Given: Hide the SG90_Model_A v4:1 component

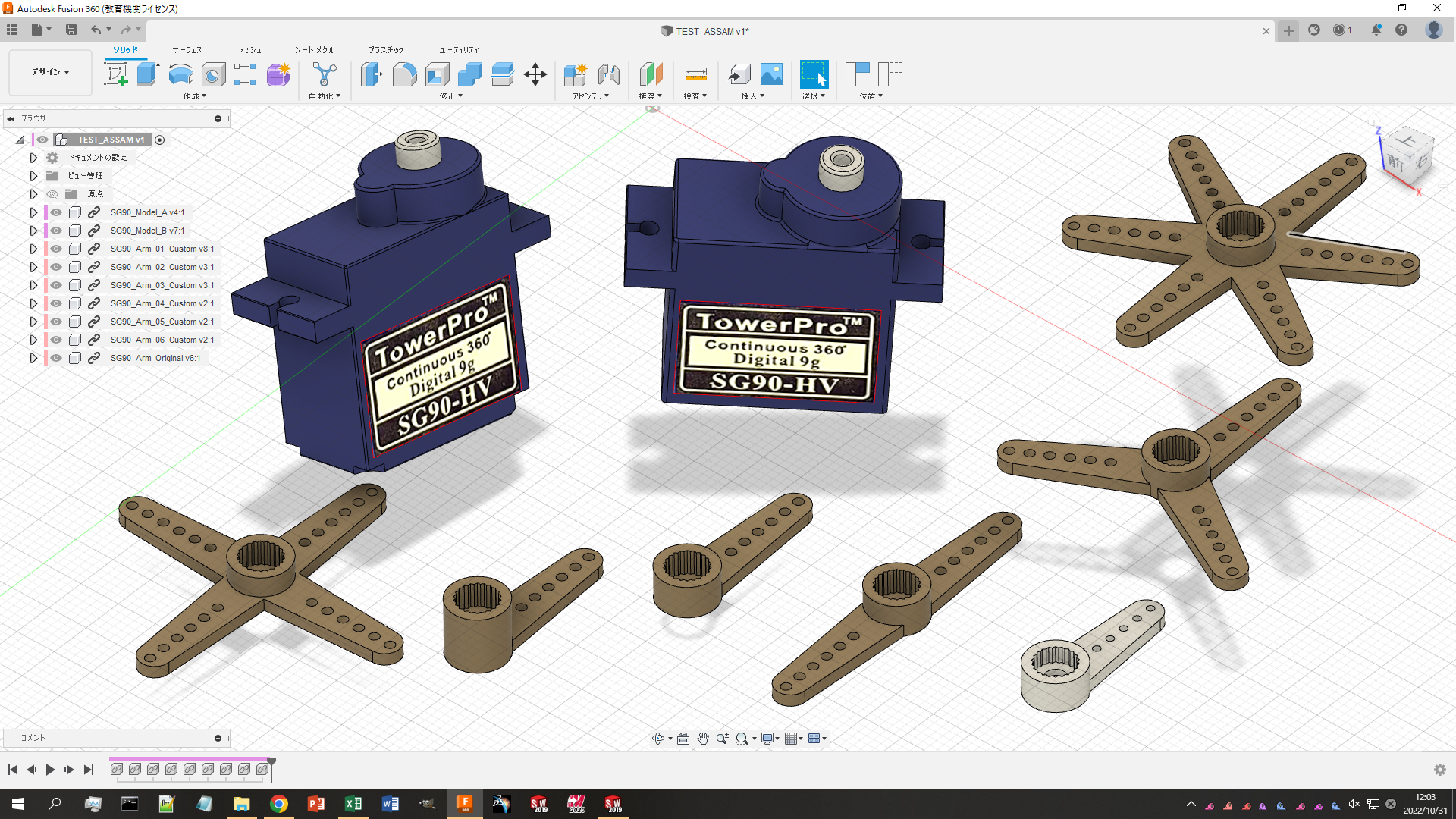Looking at the screenshot, I should (x=56, y=212).
